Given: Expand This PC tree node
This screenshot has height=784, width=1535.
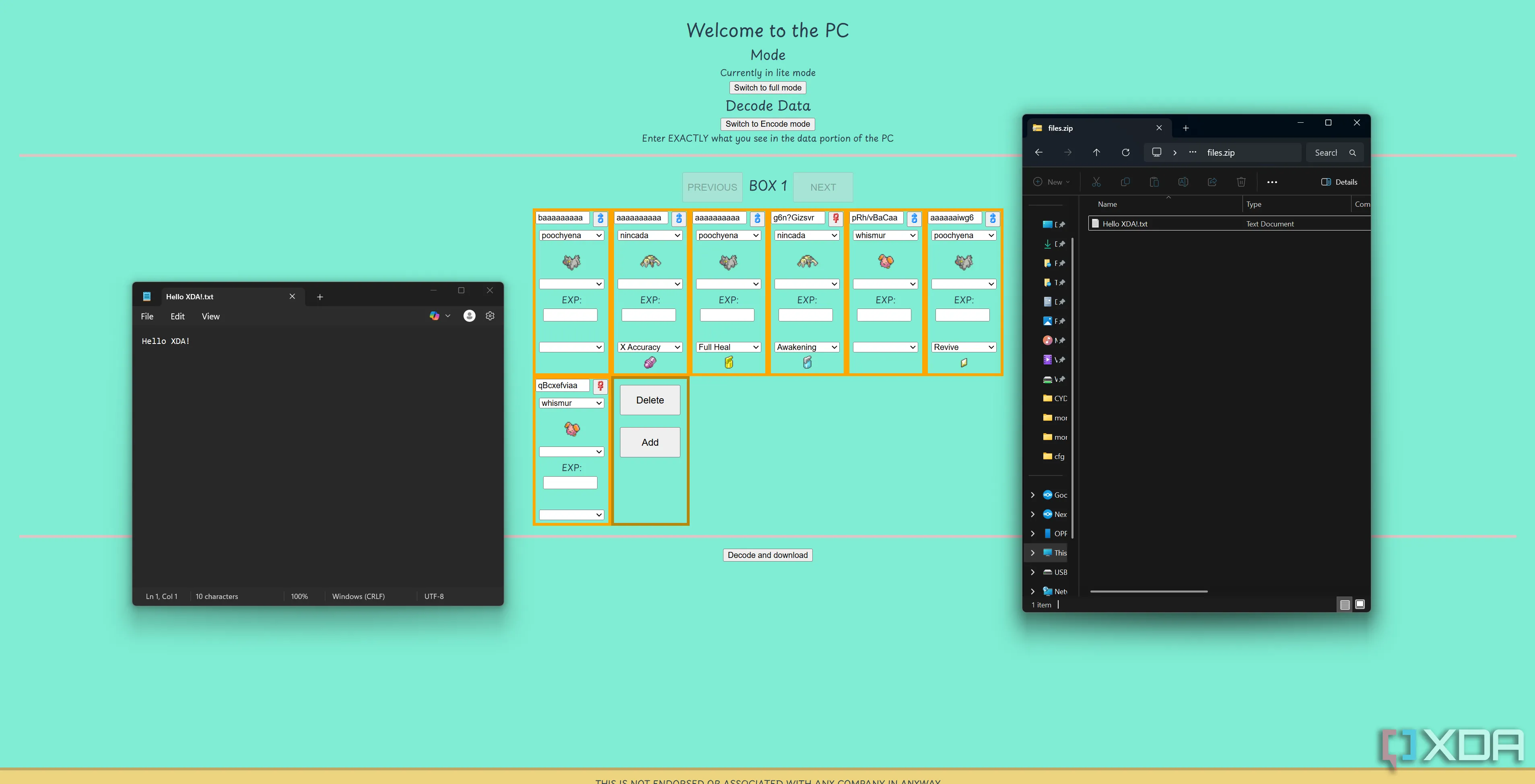Looking at the screenshot, I should pyautogui.click(x=1033, y=553).
